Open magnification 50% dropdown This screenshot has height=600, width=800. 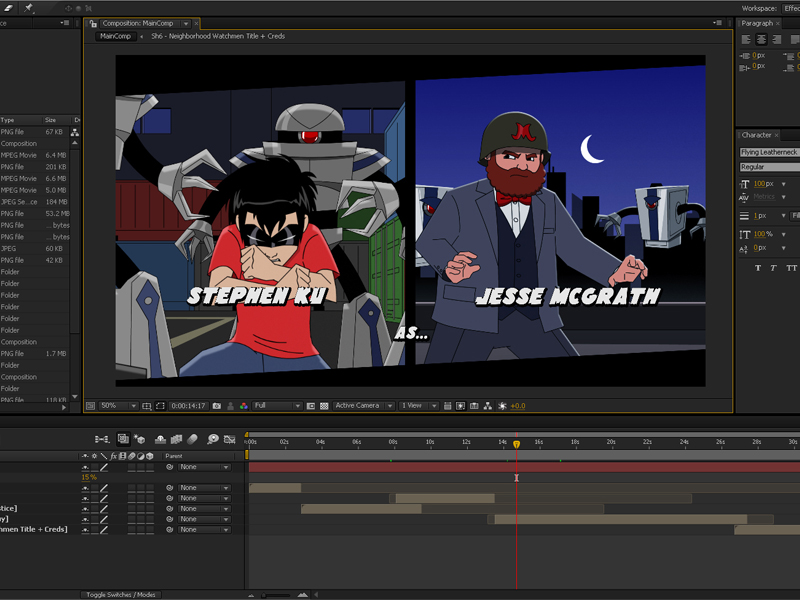coord(118,406)
